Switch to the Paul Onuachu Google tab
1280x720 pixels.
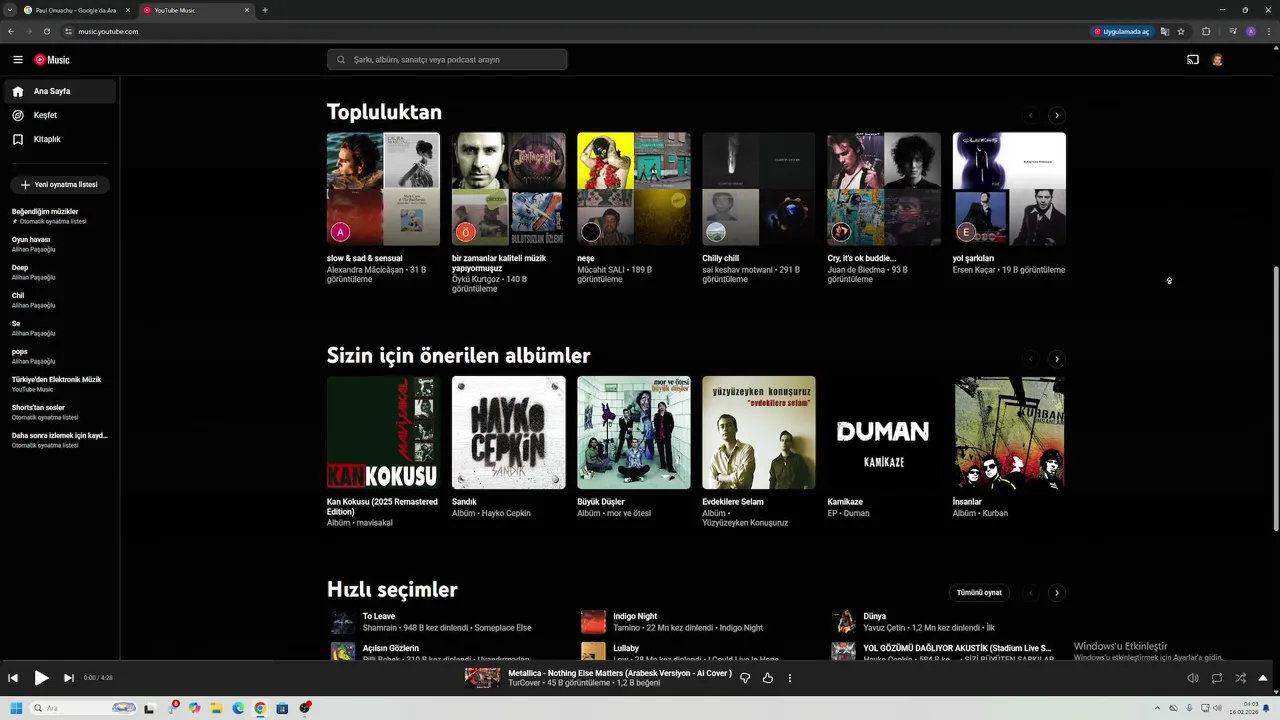(76, 10)
